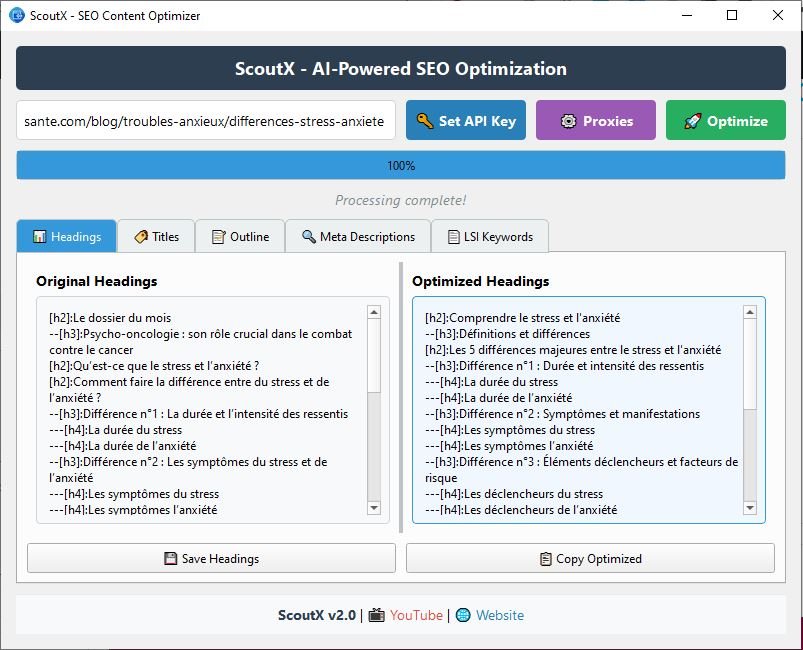Screen dimensions: 803x650
Task: Click the 100% progress bar
Action: 401,165
